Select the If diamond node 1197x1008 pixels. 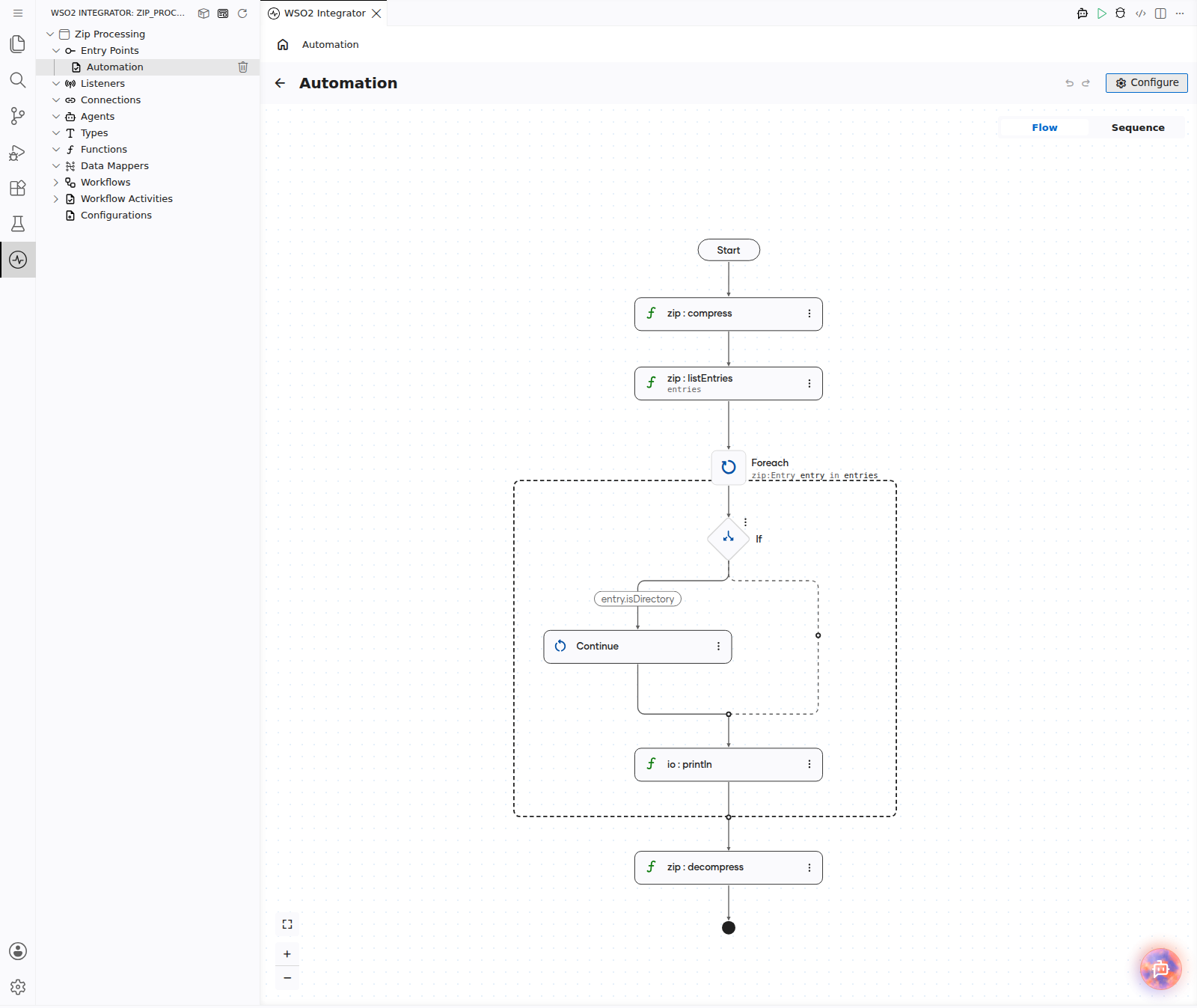pos(729,538)
